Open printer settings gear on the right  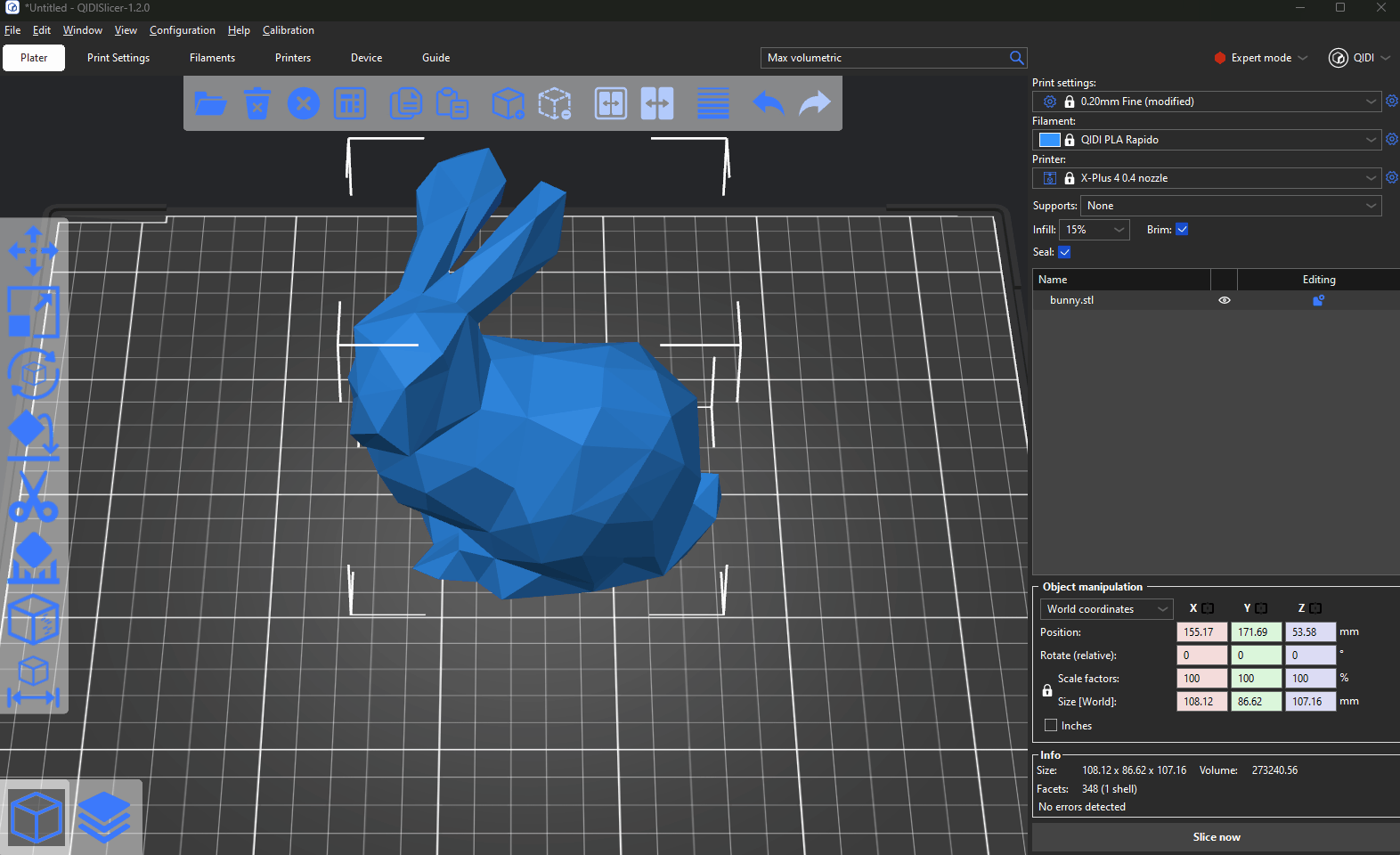[x=1392, y=178]
